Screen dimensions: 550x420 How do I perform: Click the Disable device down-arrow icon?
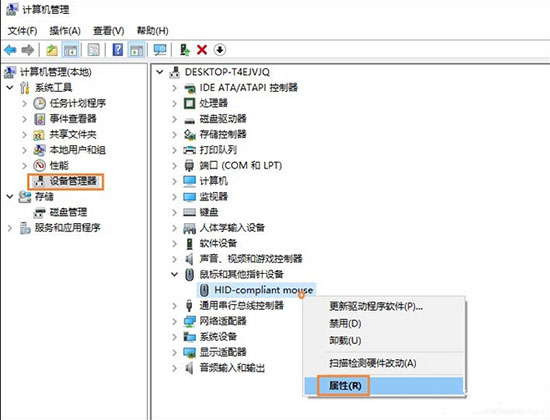(220, 50)
